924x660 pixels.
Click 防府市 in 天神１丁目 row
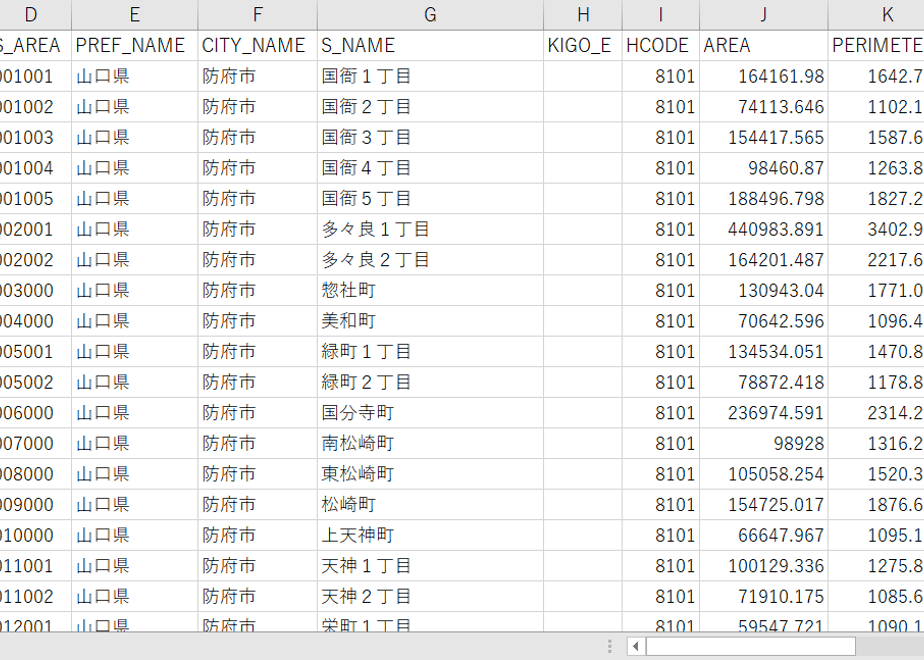pos(258,566)
